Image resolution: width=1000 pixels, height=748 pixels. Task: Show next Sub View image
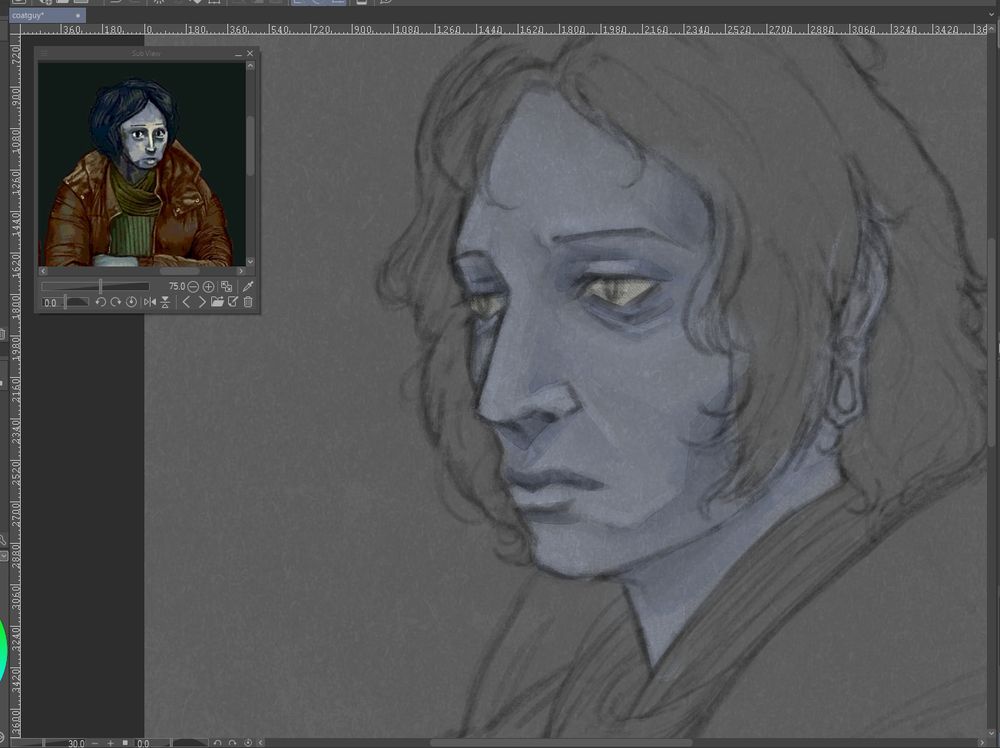[201, 302]
